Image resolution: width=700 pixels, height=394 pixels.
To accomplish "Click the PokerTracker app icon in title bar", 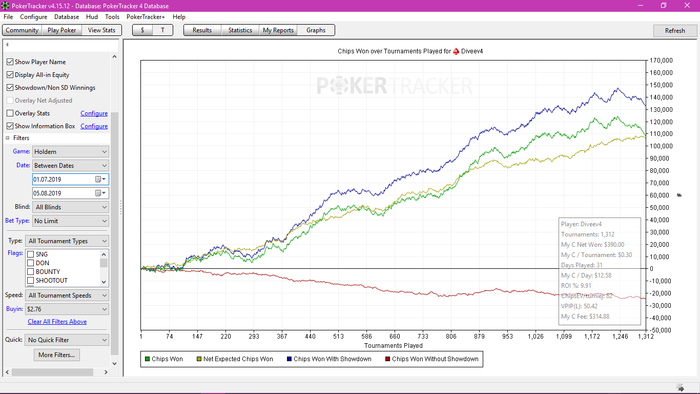I will (5, 6).
